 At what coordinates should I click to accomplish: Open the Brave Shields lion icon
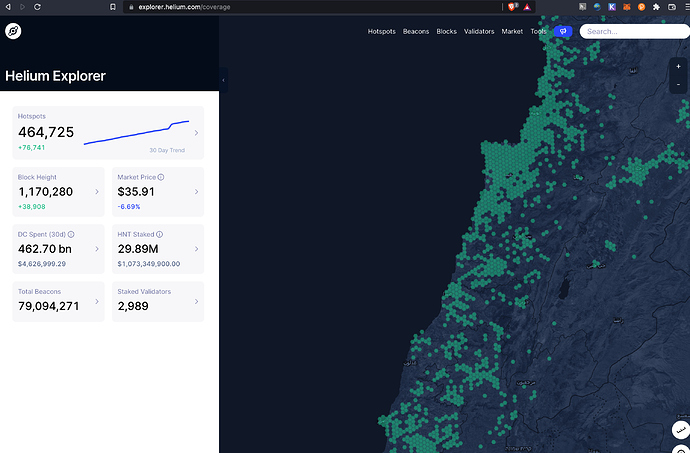pyautogui.click(x=512, y=7)
